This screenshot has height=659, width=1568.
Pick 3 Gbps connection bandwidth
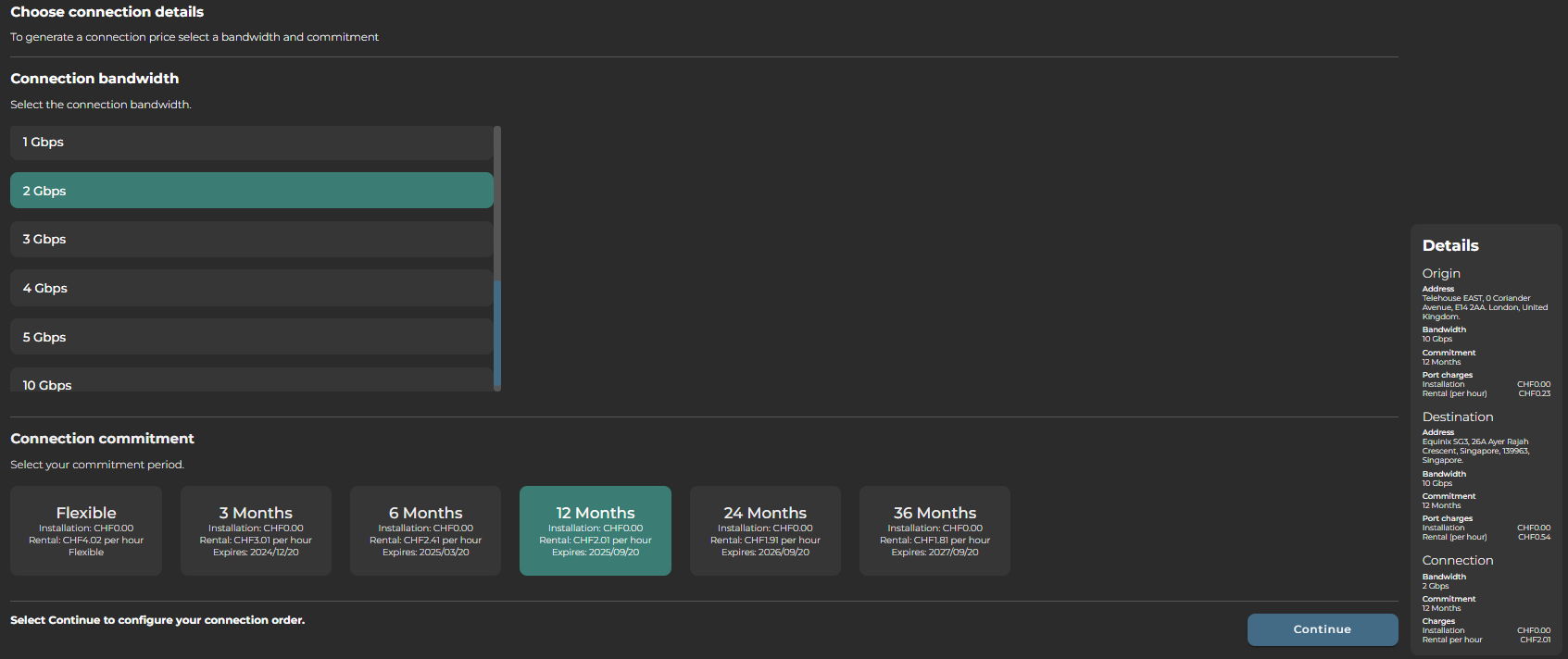(x=251, y=239)
